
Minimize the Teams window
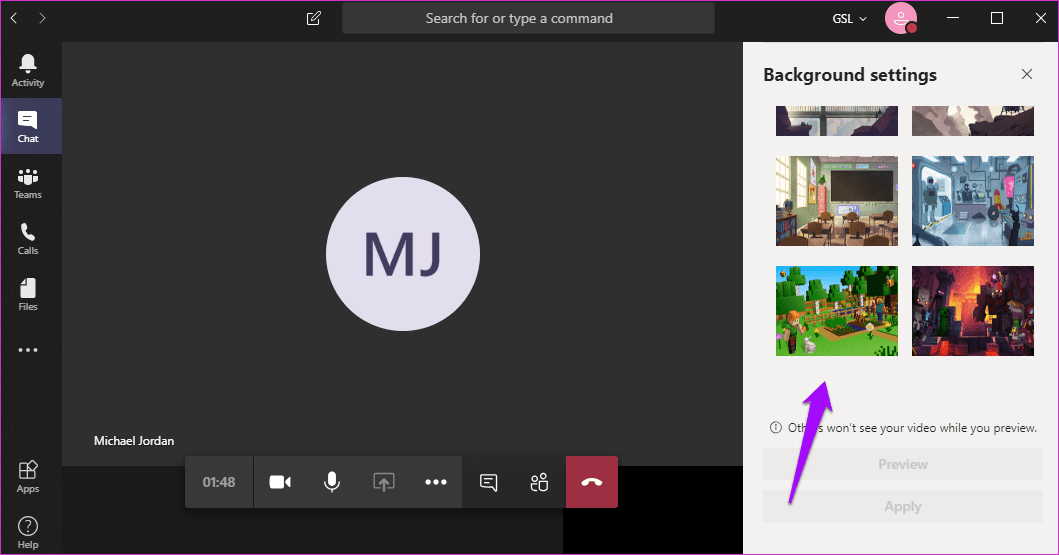953,18
